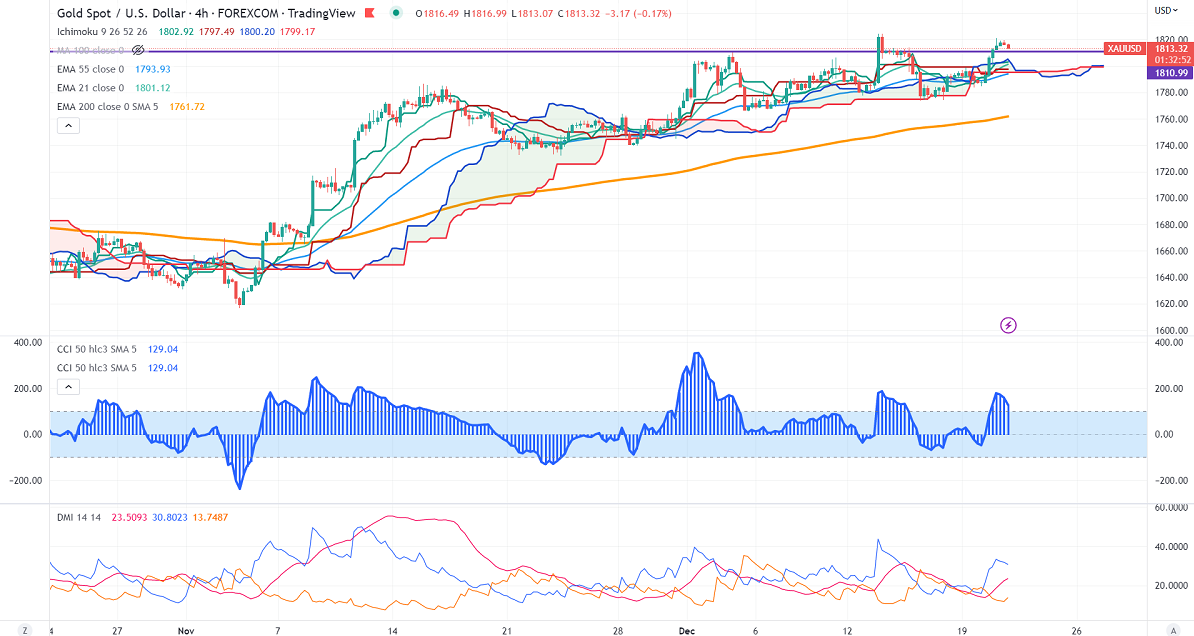Image resolution: width=1194 pixels, height=636 pixels.
Task: Click the Ichimoku value 1799.17
Action: (298, 32)
